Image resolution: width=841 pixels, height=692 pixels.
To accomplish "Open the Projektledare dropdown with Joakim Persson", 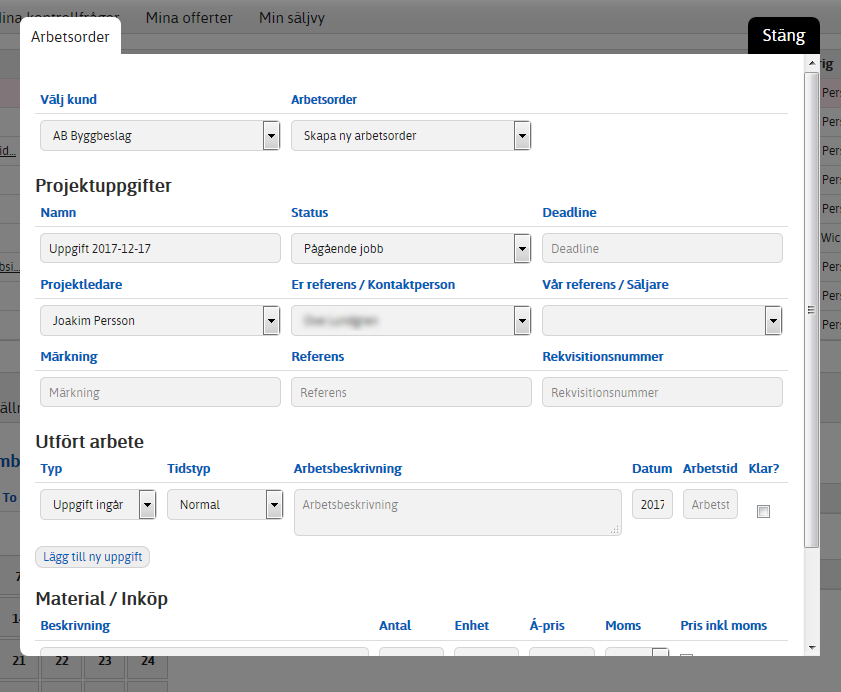I will (x=160, y=321).
